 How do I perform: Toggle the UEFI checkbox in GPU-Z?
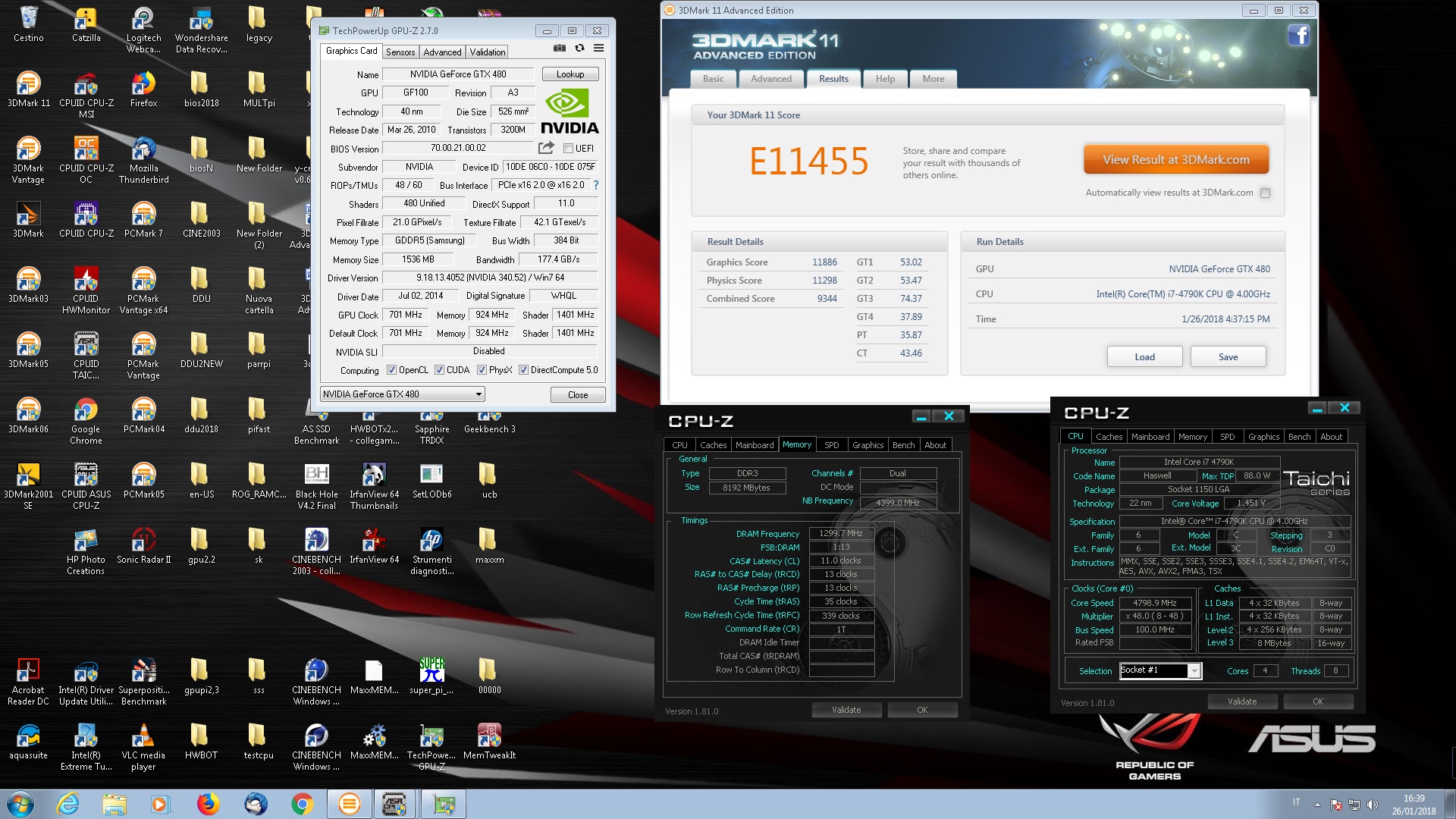(568, 149)
